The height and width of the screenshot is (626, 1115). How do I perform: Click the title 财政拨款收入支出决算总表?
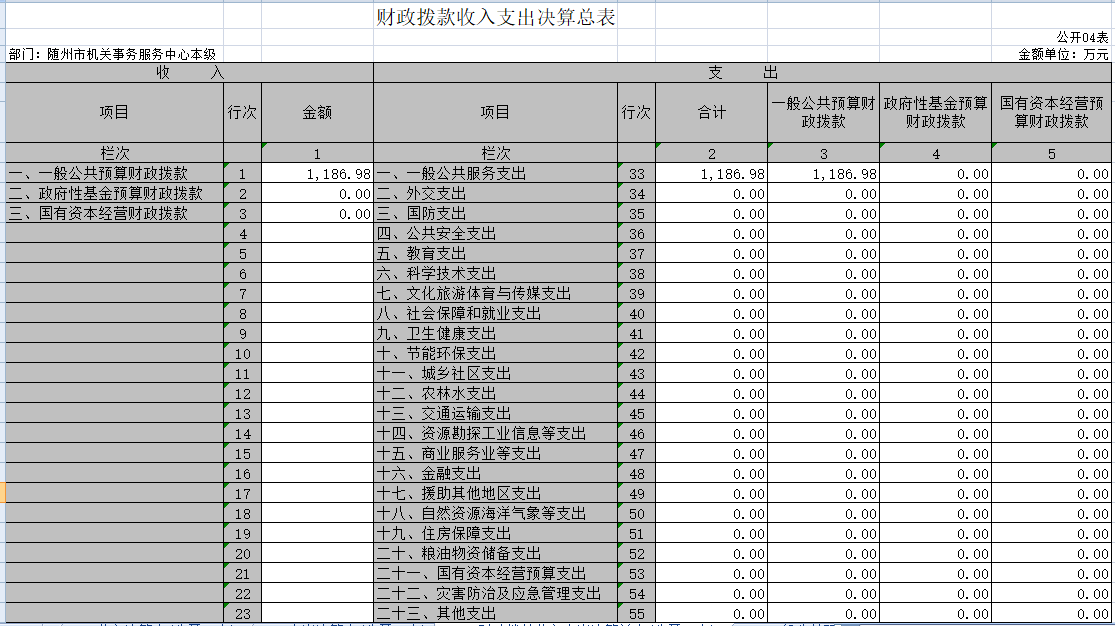coord(495,19)
